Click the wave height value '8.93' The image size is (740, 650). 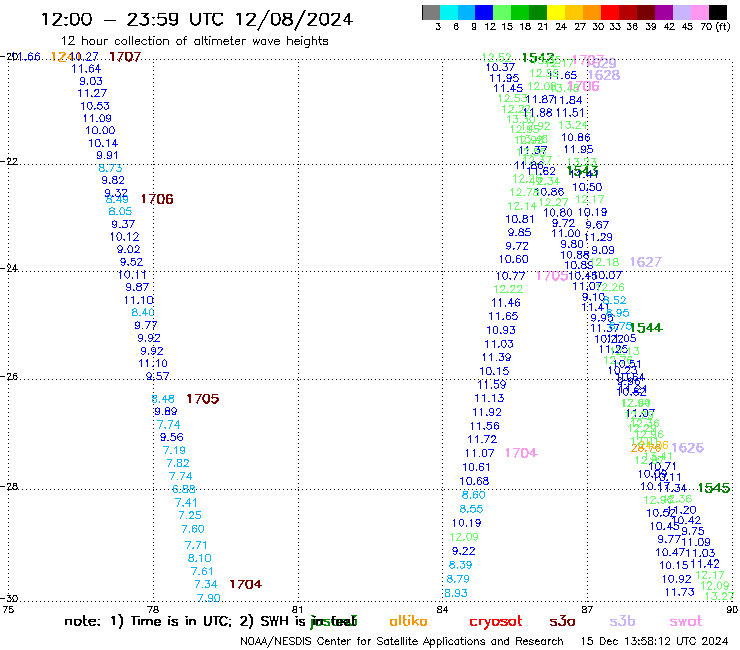[456, 593]
